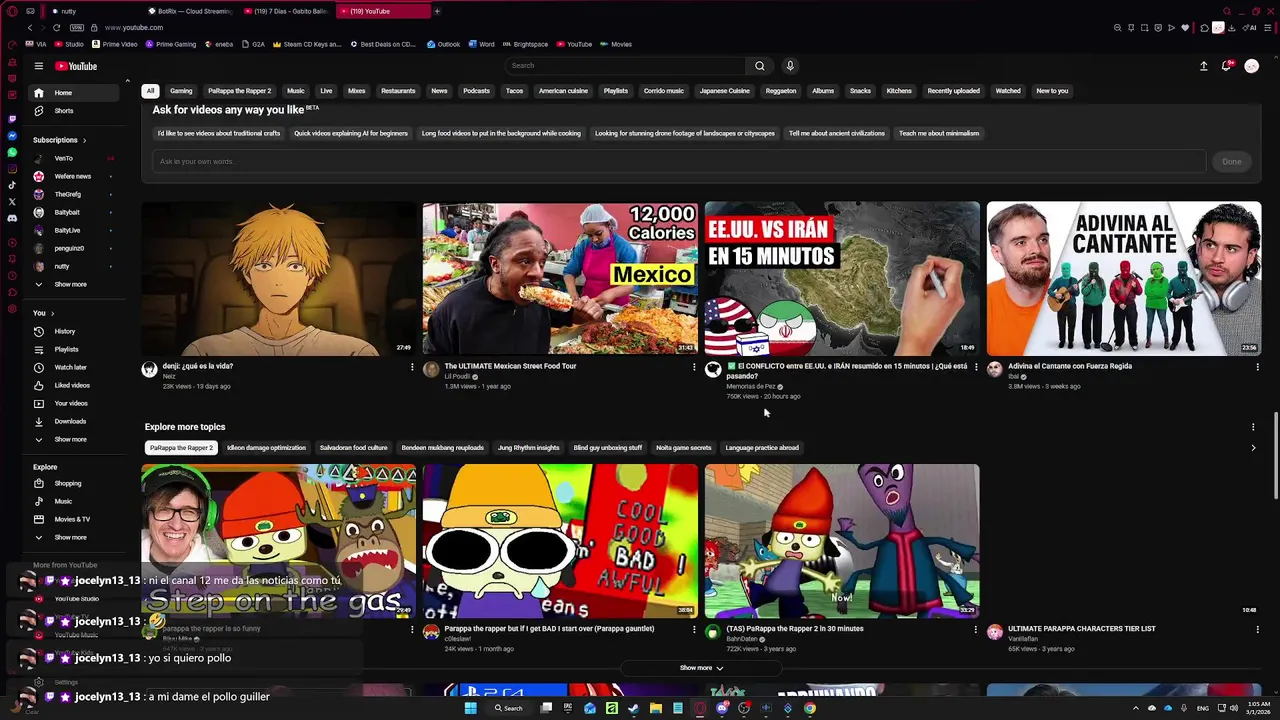The image size is (1280, 720).
Task: Open the VenTo subscription channel
Action: [x=72, y=158]
